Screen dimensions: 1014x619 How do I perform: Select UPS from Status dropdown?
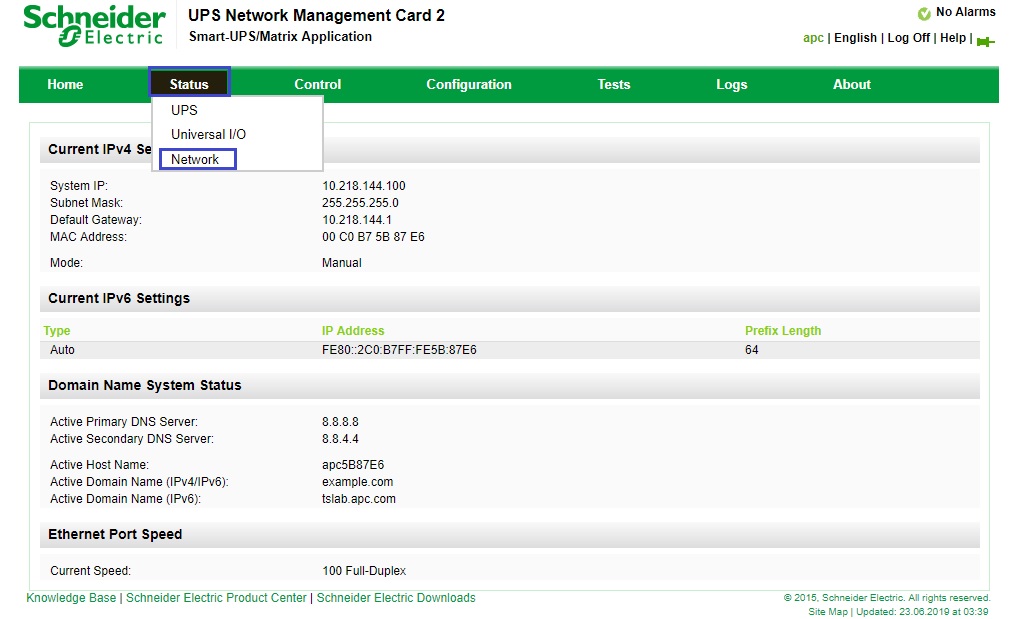click(x=184, y=110)
